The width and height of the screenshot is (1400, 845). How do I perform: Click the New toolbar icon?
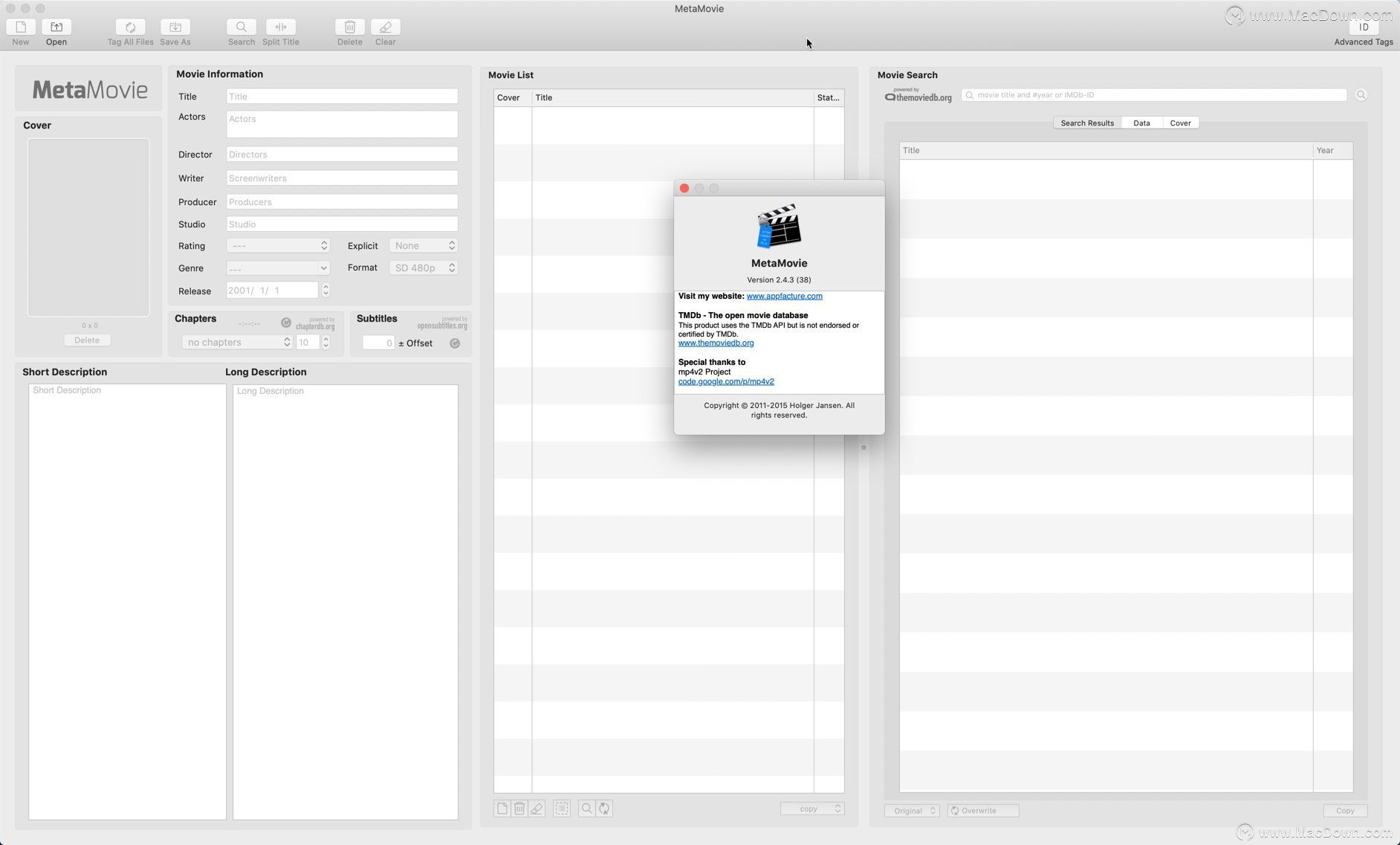coord(21,27)
